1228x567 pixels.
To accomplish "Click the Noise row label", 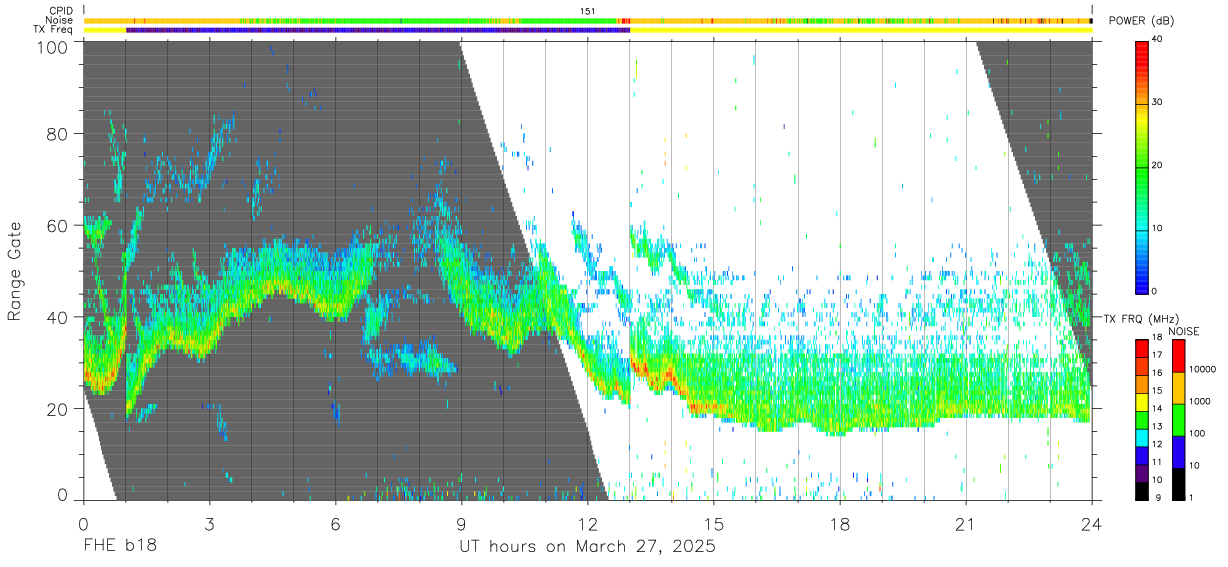I will click(59, 20).
